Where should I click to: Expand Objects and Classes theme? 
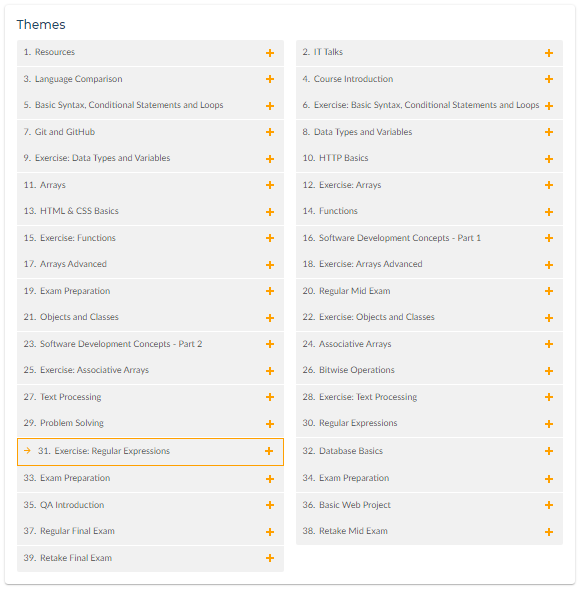[x=150, y=318]
